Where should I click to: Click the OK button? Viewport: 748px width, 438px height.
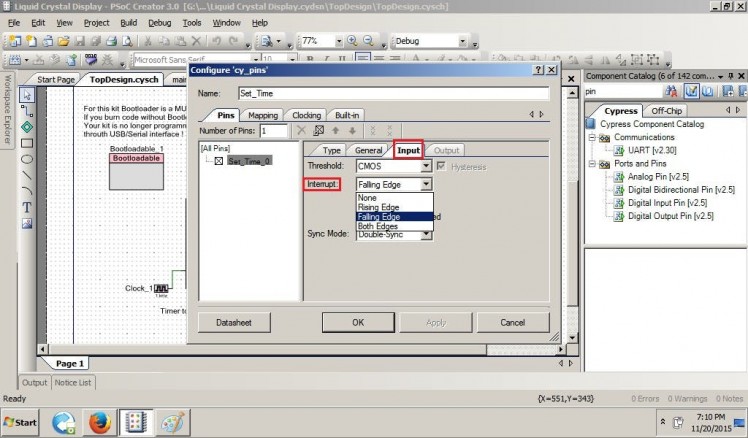point(358,323)
